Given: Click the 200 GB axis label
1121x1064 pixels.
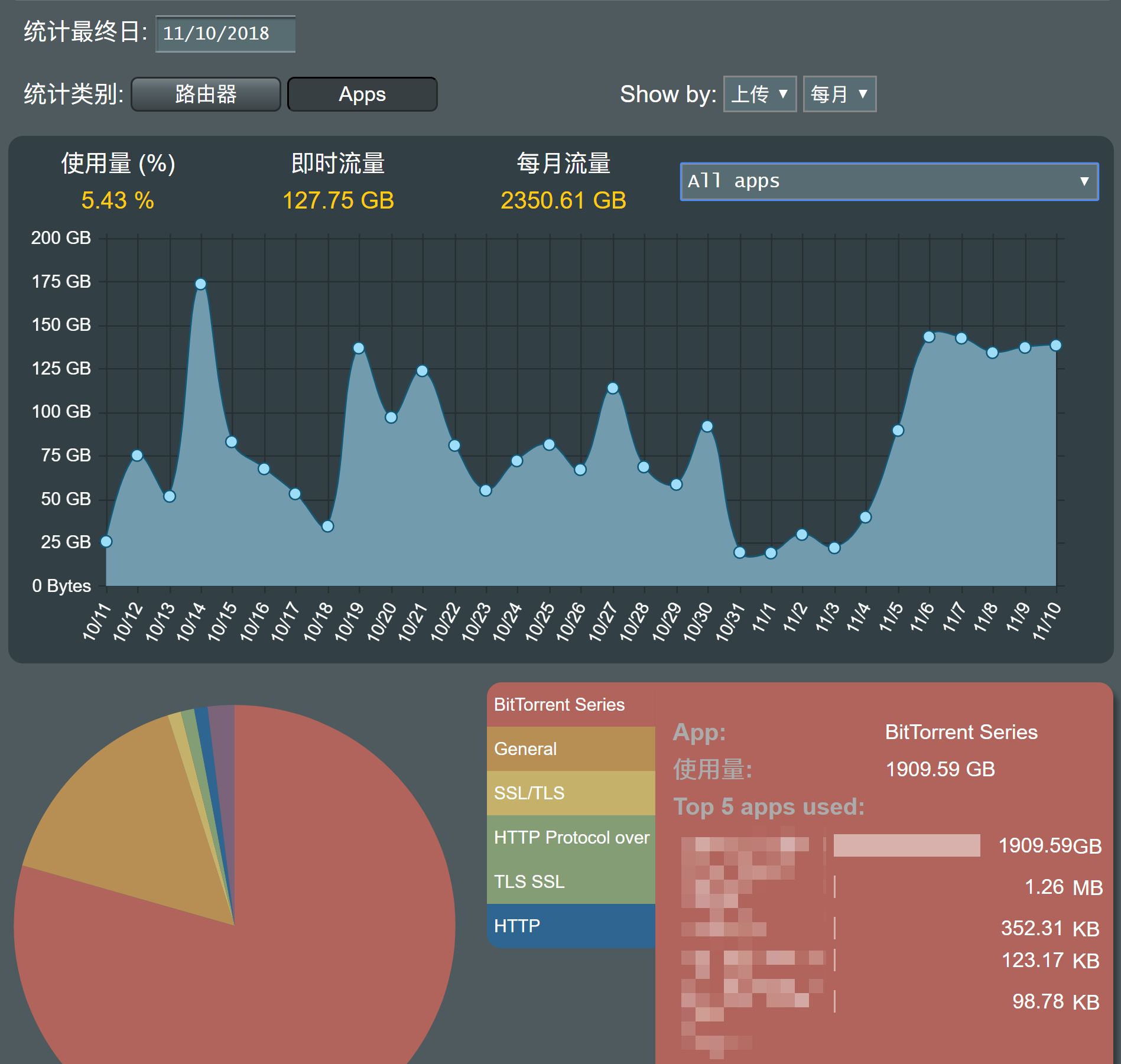Looking at the screenshot, I should coord(61,238).
